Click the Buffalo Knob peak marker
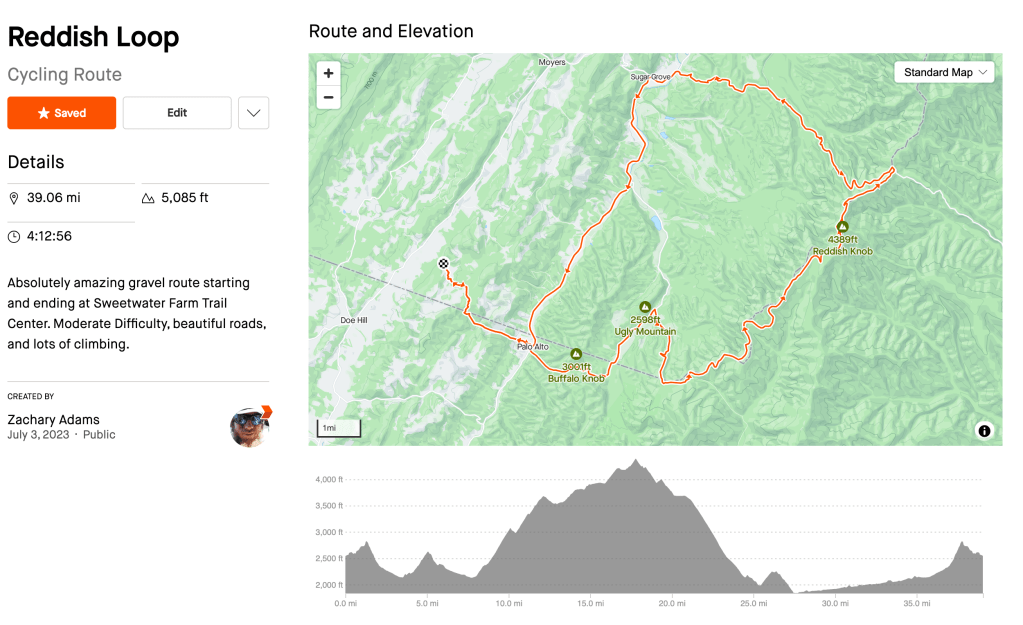 tap(576, 354)
